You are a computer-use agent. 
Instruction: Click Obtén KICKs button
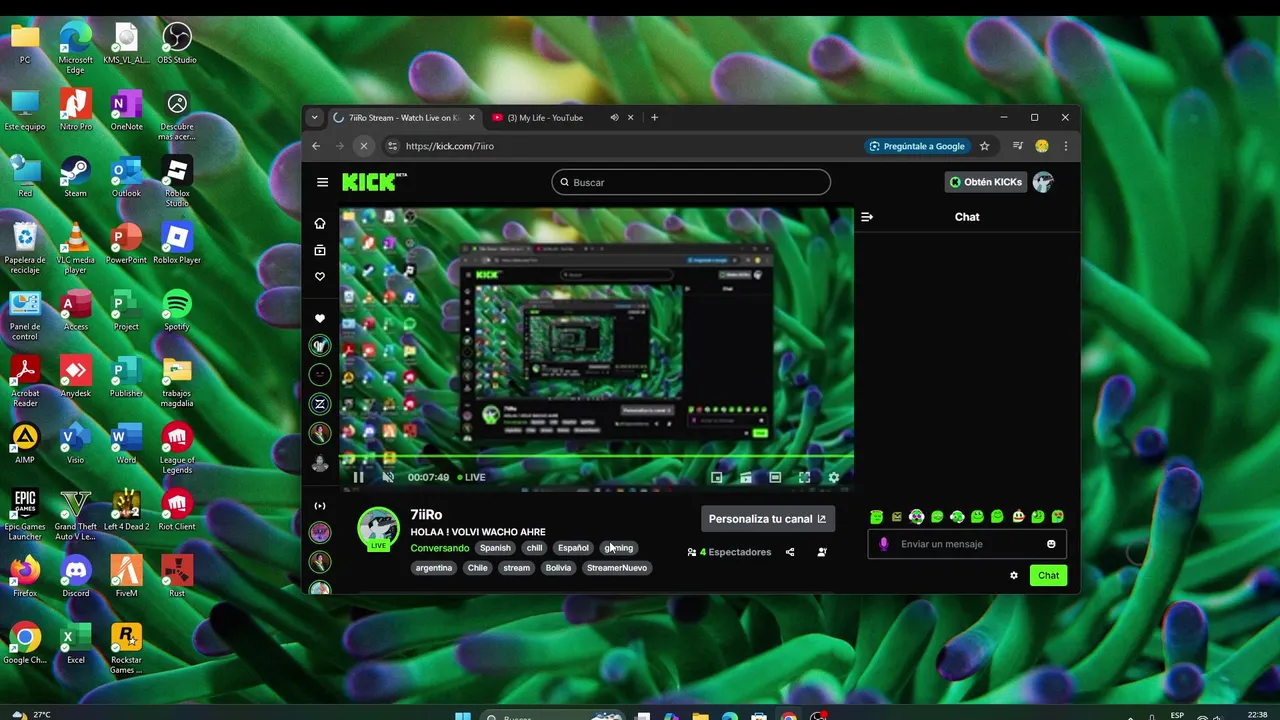pos(986,182)
